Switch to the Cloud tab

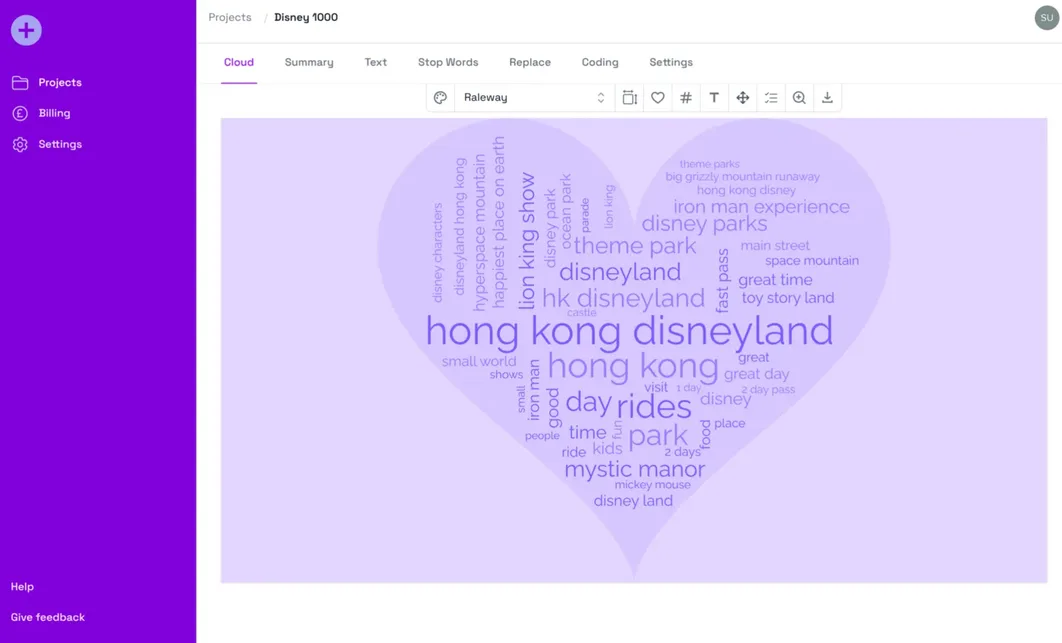tap(239, 62)
